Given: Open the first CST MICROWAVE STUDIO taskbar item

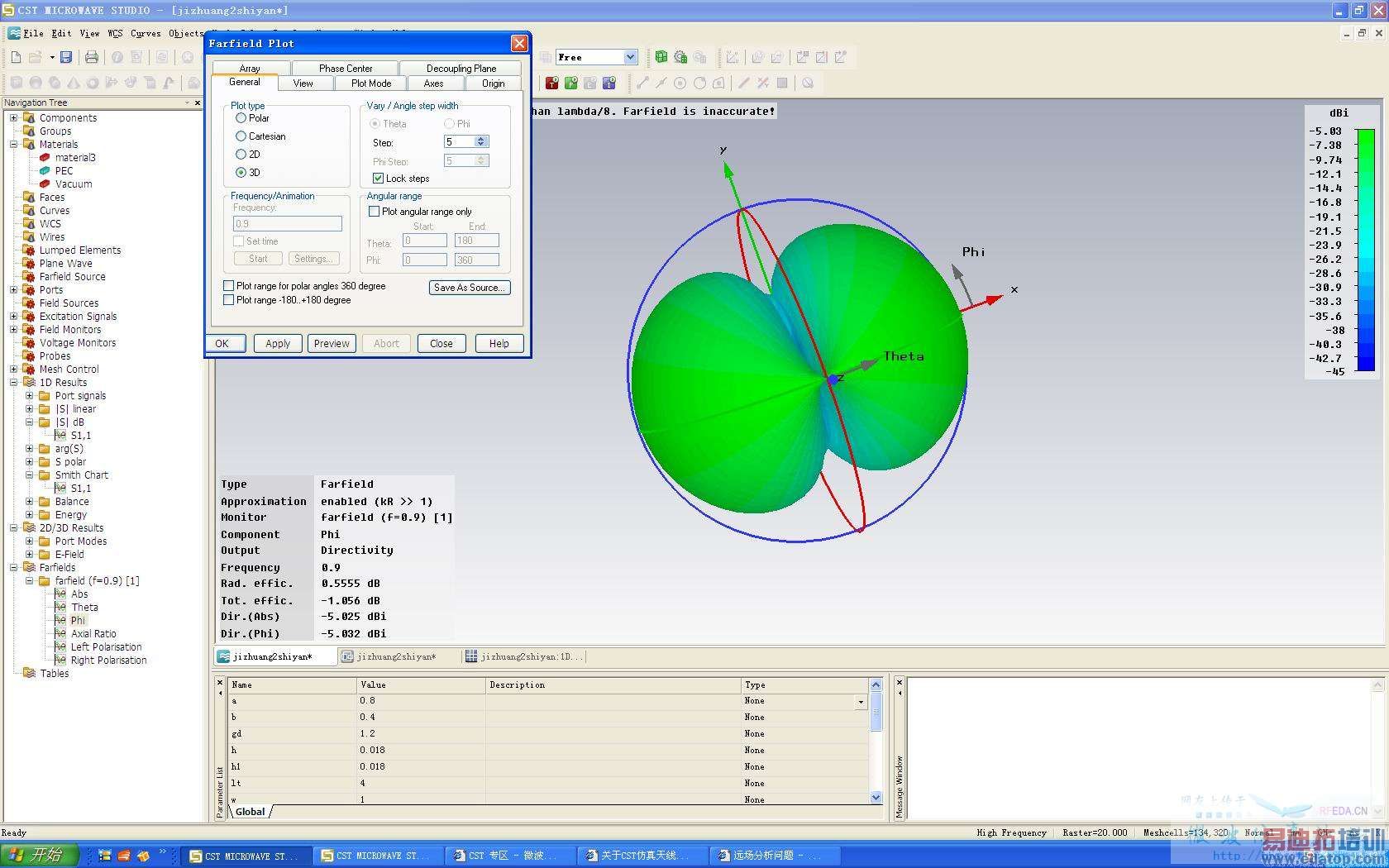Looking at the screenshot, I should 246,856.
